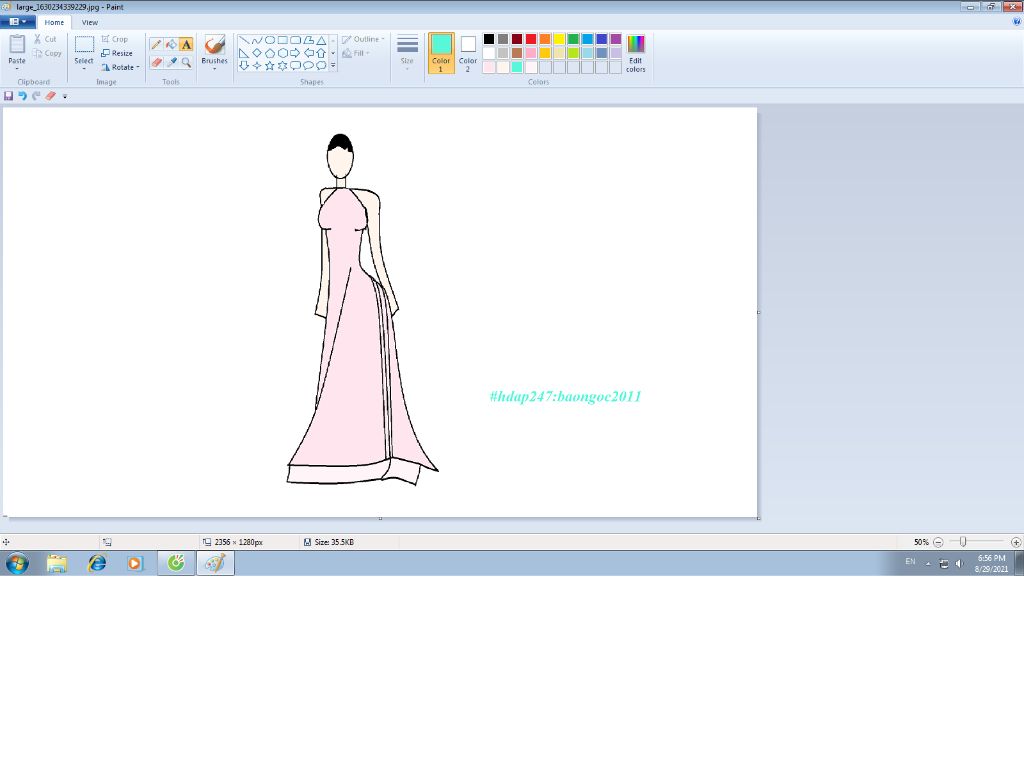Screen dimensions: 1024x765
Task: Click the volume speaker tray icon
Action: (959, 563)
